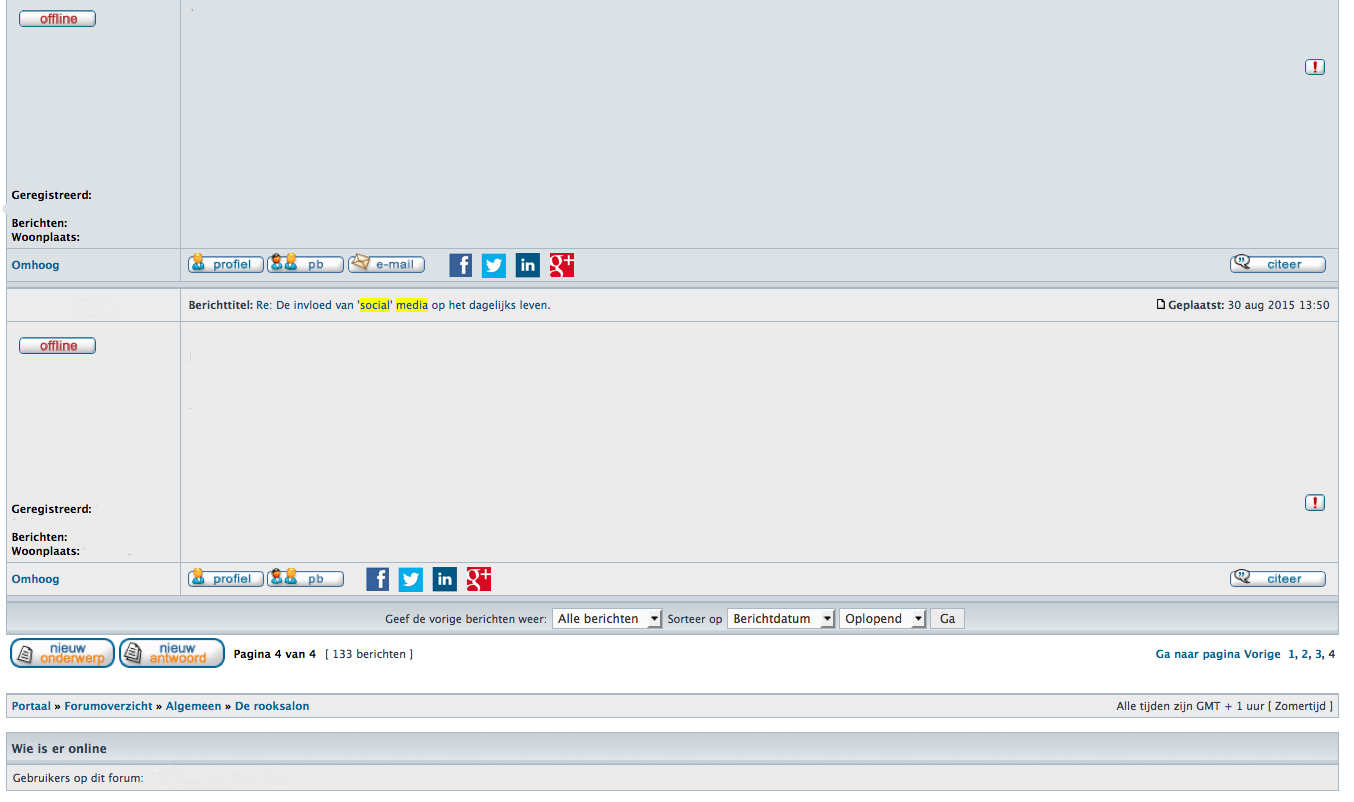Share second post on Google+

tap(479, 579)
